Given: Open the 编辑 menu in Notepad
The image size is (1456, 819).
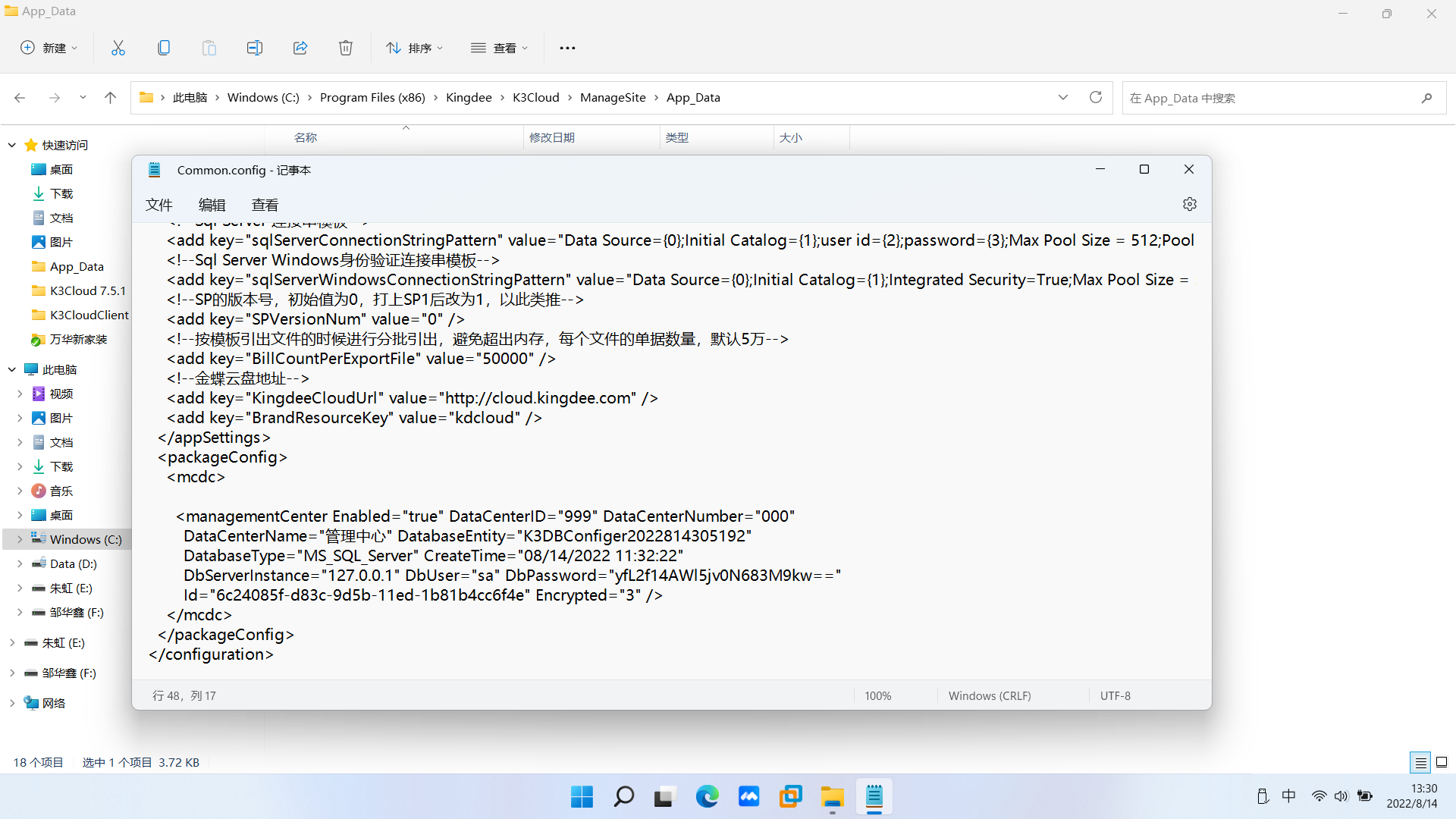Looking at the screenshot, I should click(x=212, y=205).
